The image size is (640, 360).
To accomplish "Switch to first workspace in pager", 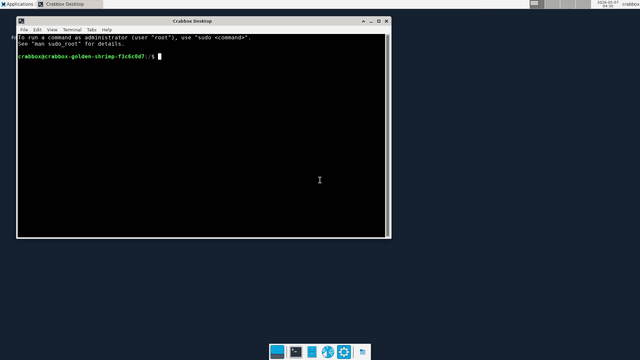I will (x=537, y=4).
